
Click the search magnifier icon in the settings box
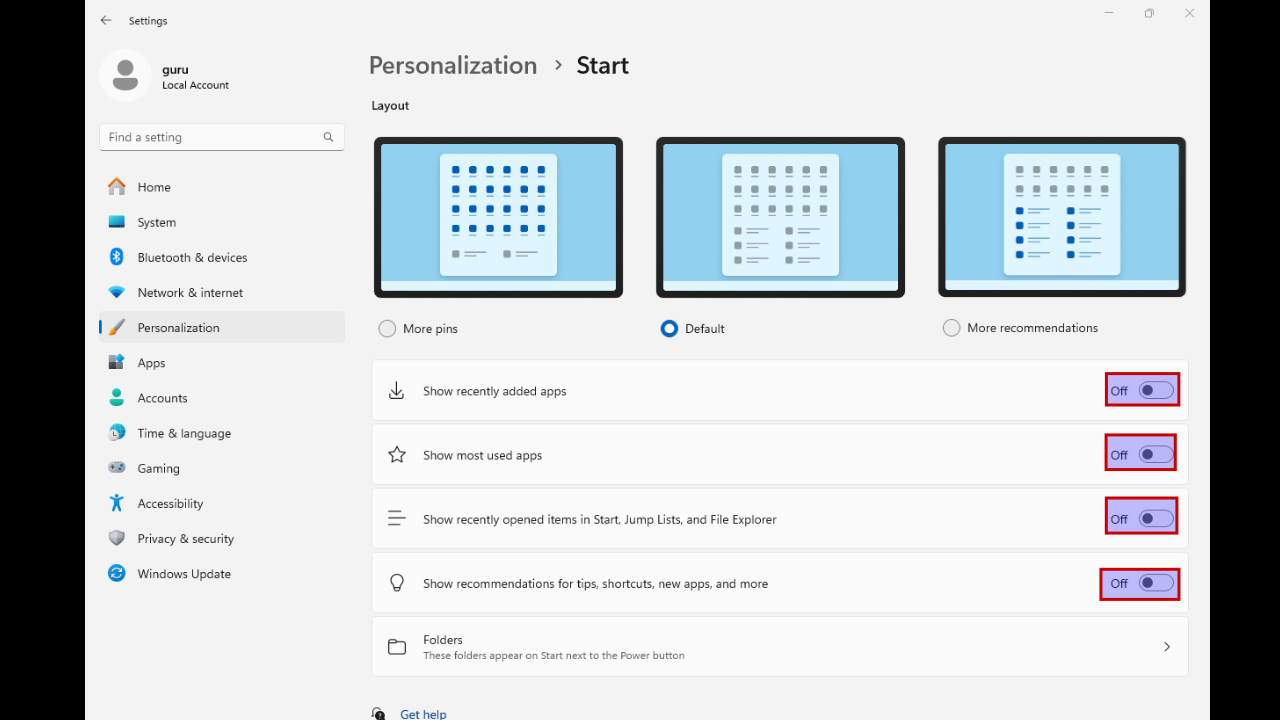[x=328, y=137]
